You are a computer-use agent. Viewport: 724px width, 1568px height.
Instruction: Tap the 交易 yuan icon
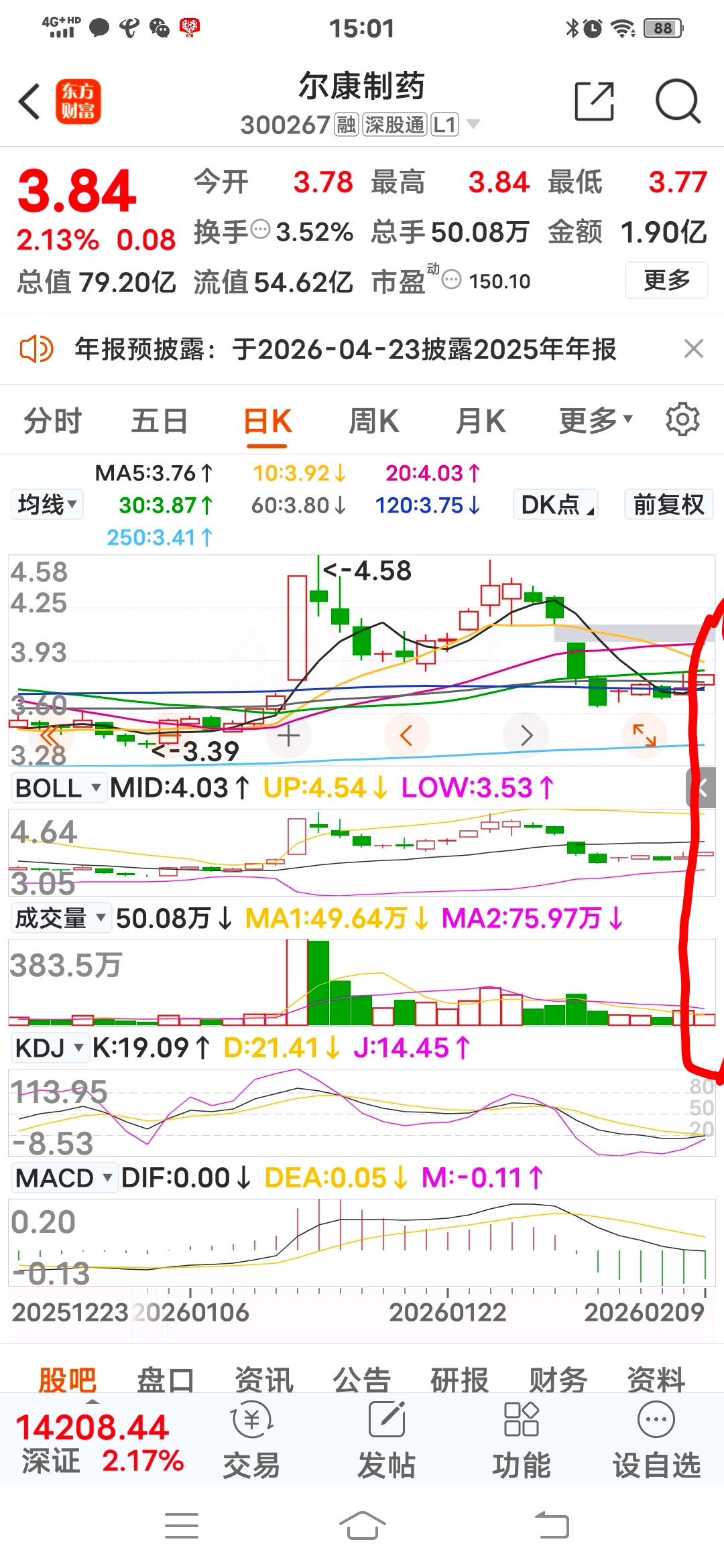tap(251, 1420)
